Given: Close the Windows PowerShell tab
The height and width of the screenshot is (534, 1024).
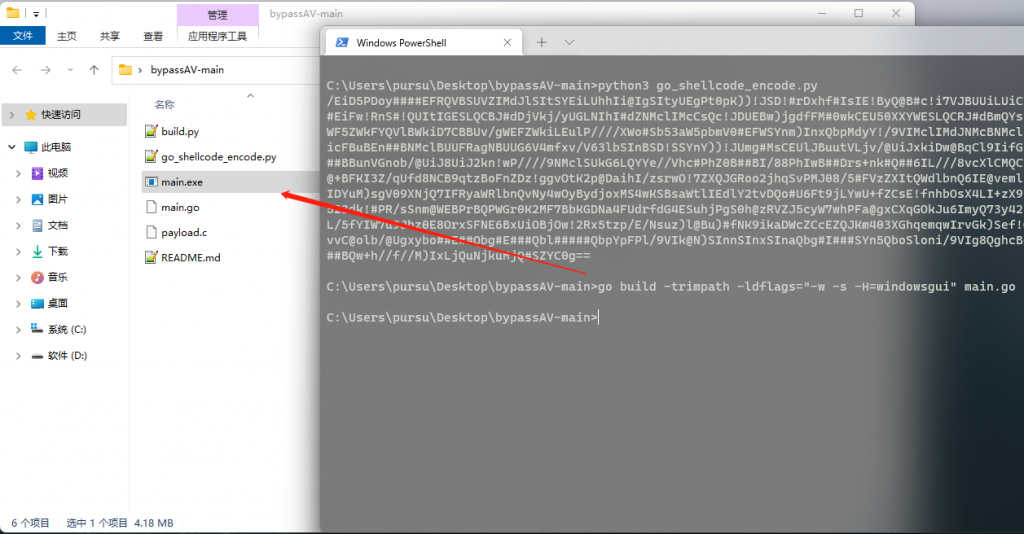Looking at the screenshot, I should (x=507, y=42).
